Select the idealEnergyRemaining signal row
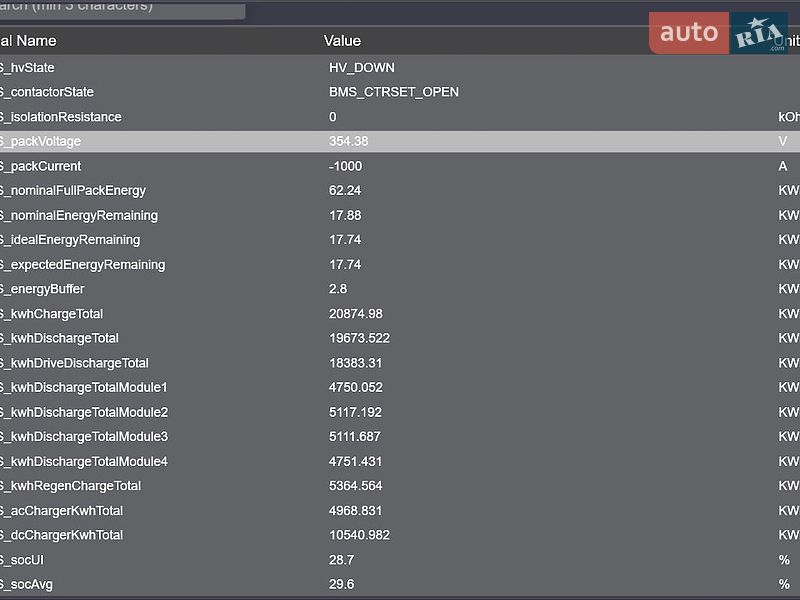 point(400,240)
